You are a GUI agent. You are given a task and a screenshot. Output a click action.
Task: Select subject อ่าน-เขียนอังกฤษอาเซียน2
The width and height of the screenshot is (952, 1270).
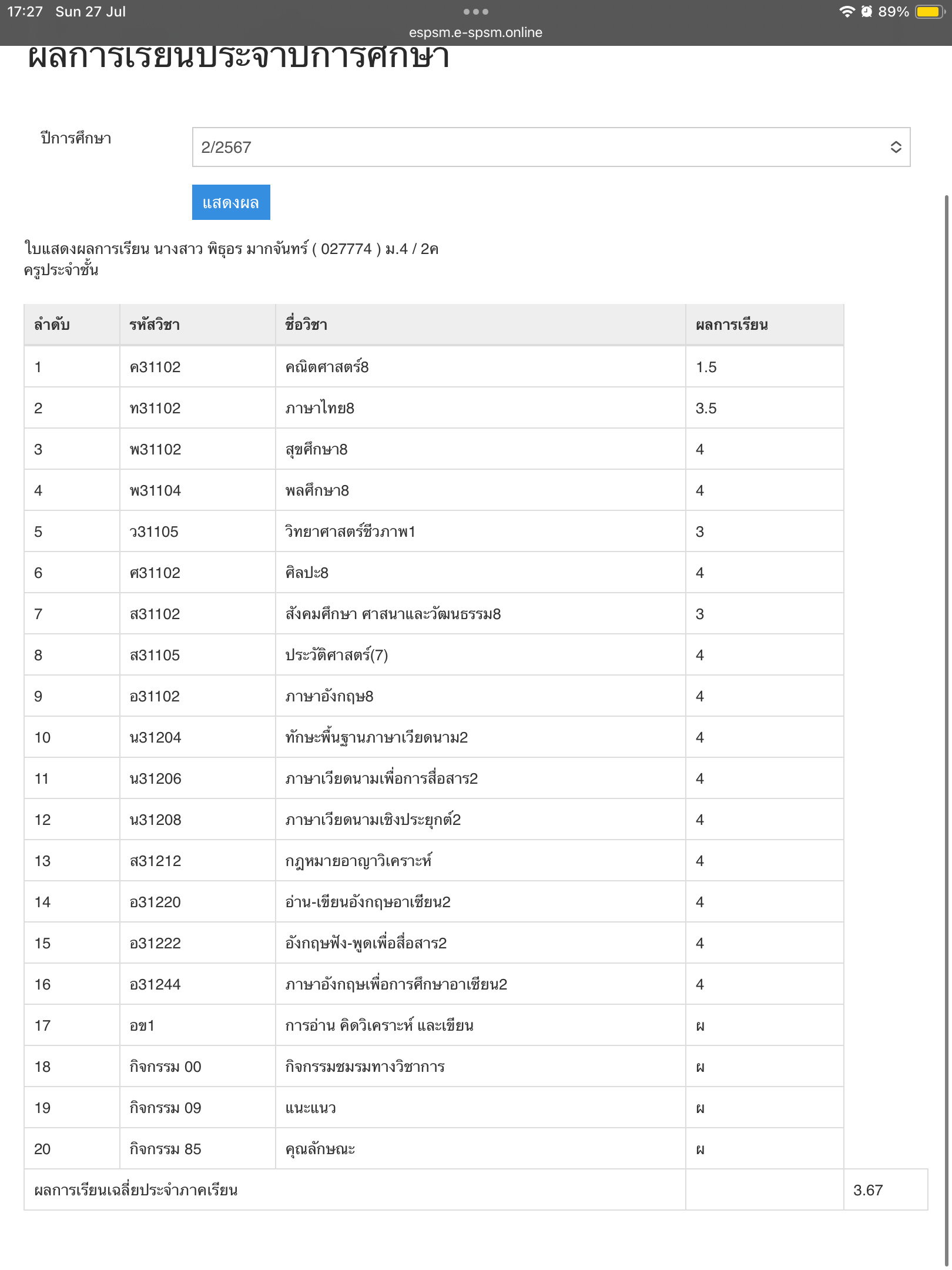[368, 902]
